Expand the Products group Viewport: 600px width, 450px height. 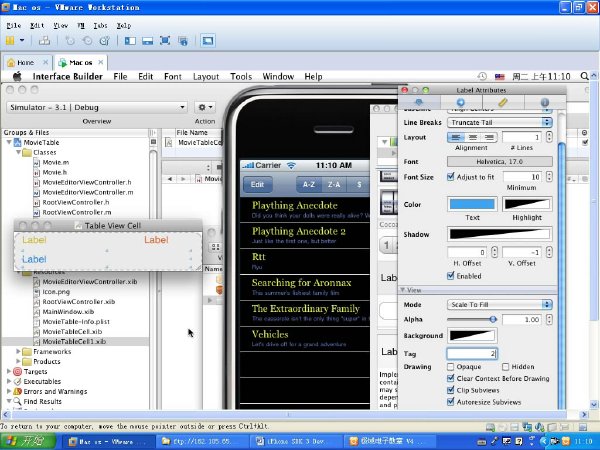tap(18, 361)
